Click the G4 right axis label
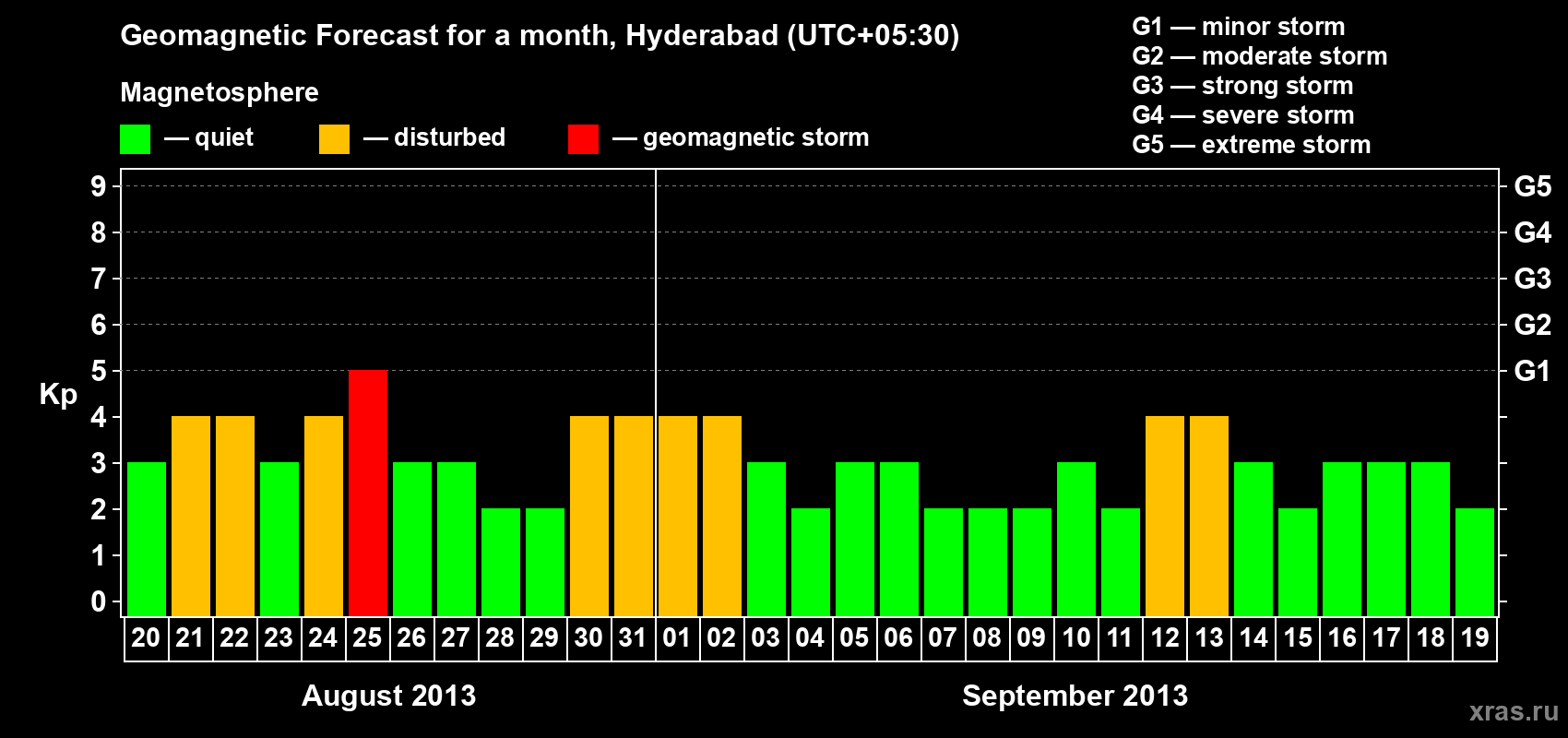This screenshot has width=1568, height=738. [x=1533, y=232]
